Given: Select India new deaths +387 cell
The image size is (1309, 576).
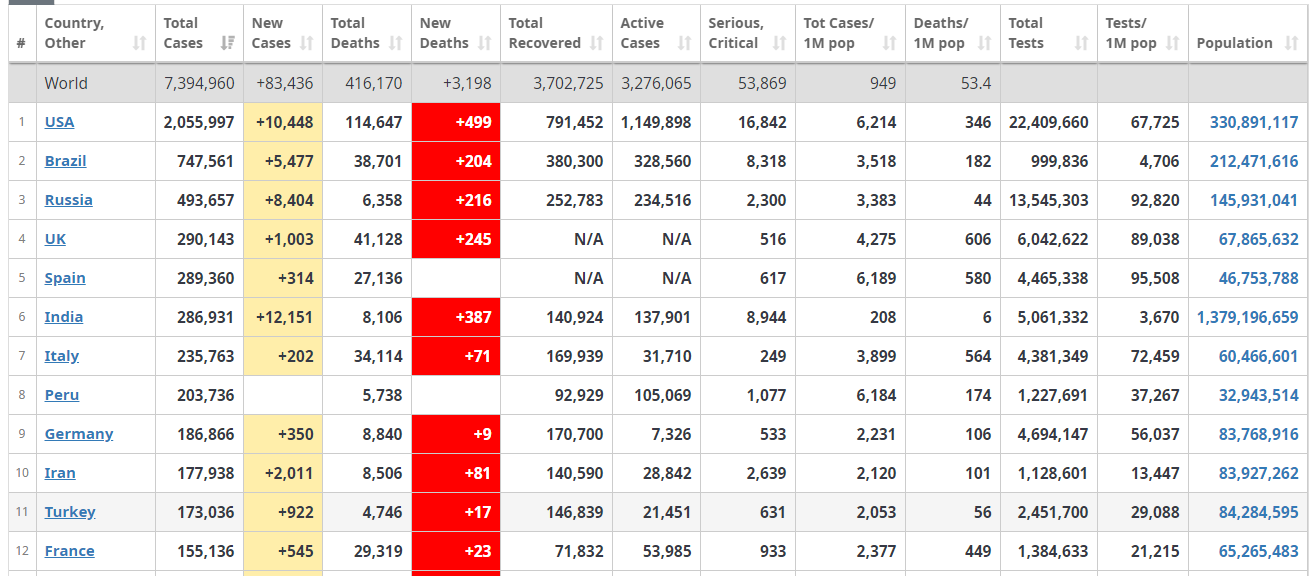Looking at the screenshot, I should (456, 317).
